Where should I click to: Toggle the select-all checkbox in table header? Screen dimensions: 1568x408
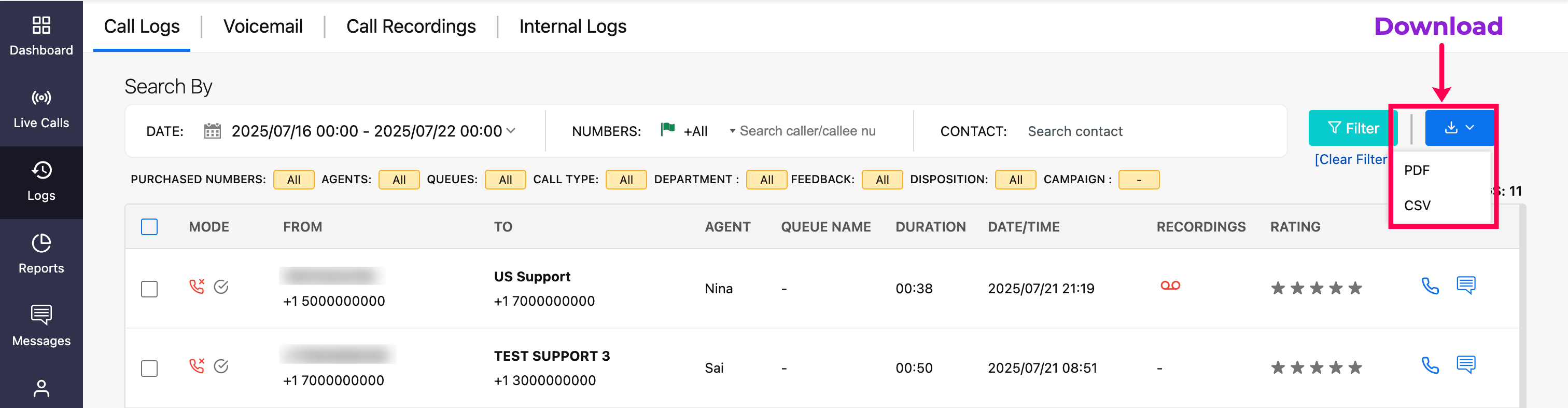pyautogui.click(x=149, y=227)
